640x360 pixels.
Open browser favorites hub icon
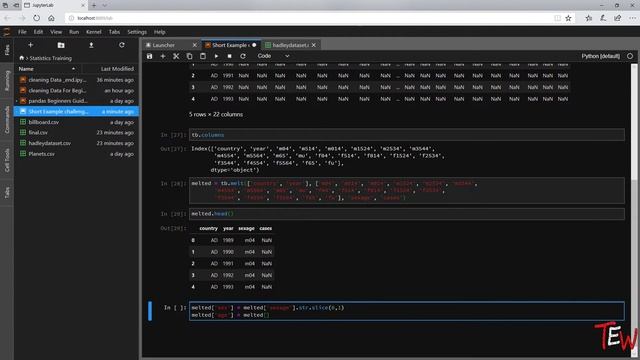tap(588, 18)
